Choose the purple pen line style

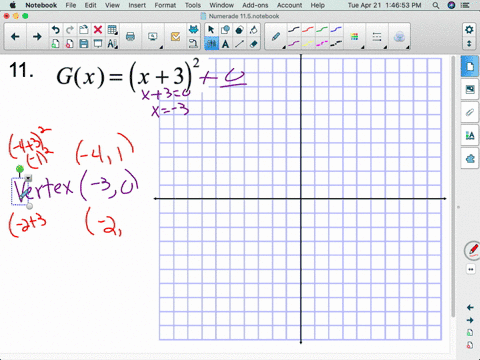[293, 43]
